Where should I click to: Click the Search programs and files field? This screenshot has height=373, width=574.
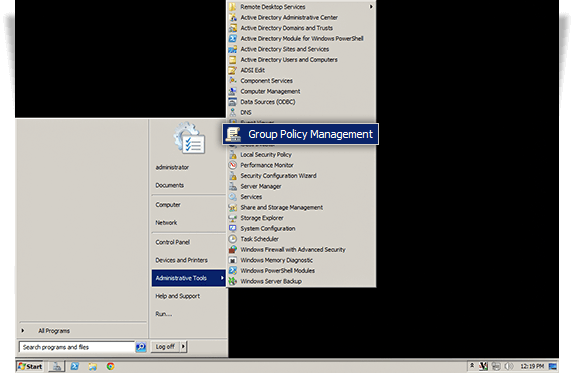[77, 347]
